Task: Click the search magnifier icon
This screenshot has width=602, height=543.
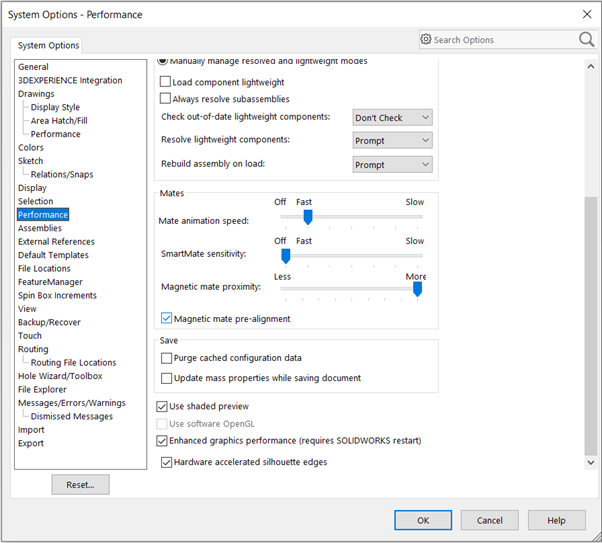Action: 586,39
